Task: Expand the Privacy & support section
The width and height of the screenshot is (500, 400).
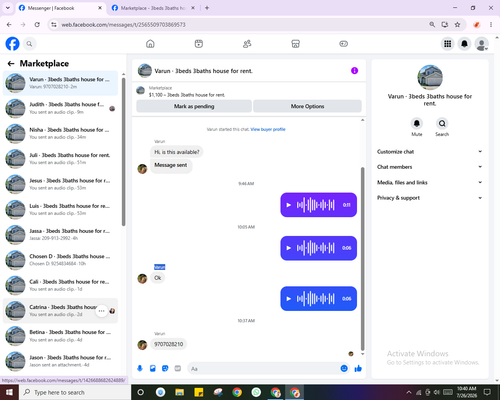Action: [430, 198]
